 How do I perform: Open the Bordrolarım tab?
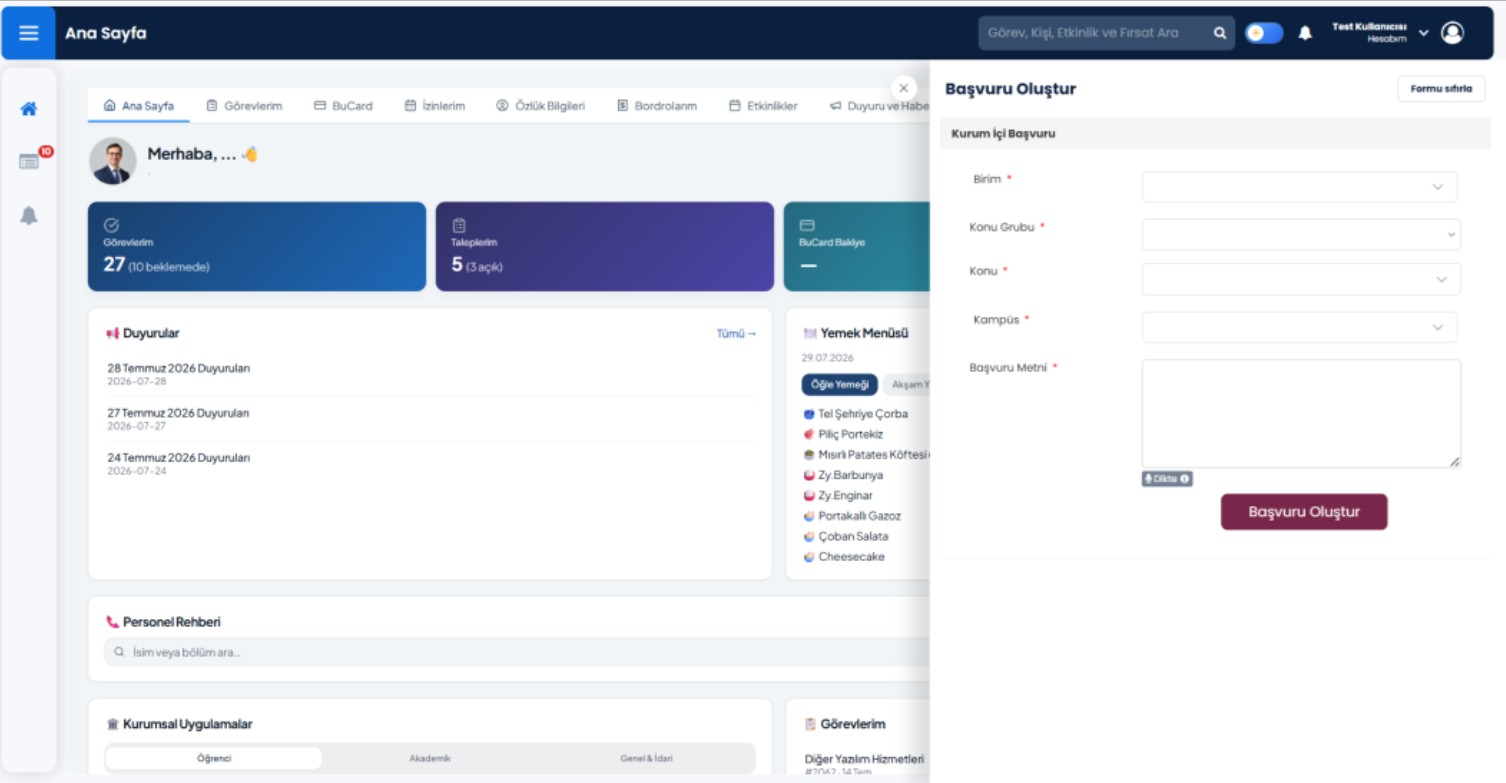point(657,106)
